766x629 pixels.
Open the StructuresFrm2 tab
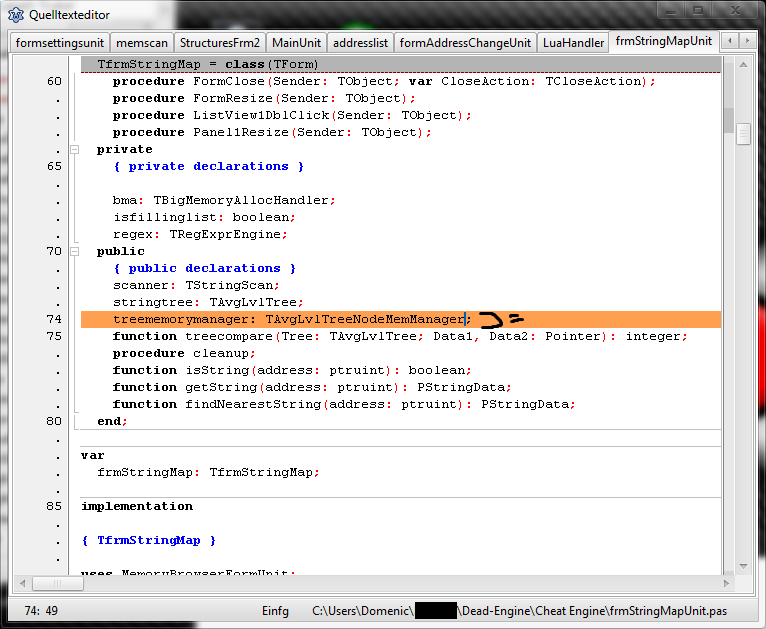coord(219,43)
